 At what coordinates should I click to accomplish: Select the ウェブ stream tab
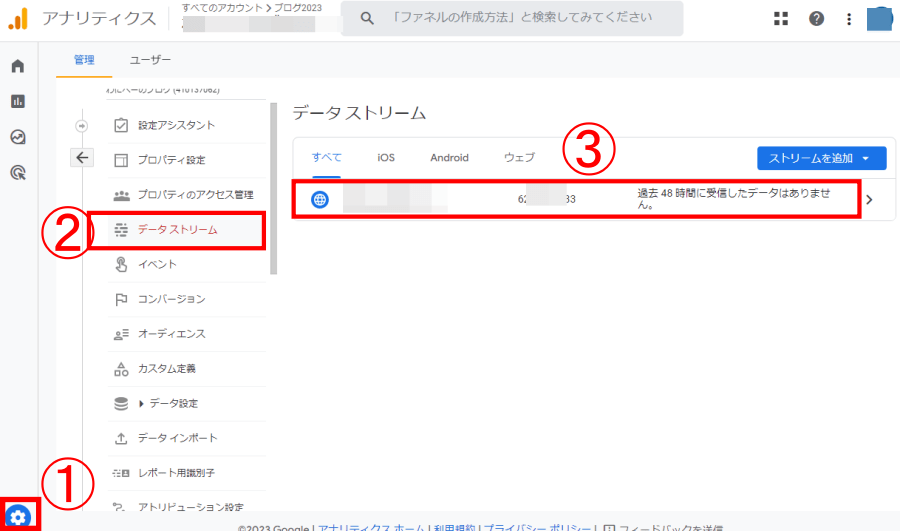(519, 157)
